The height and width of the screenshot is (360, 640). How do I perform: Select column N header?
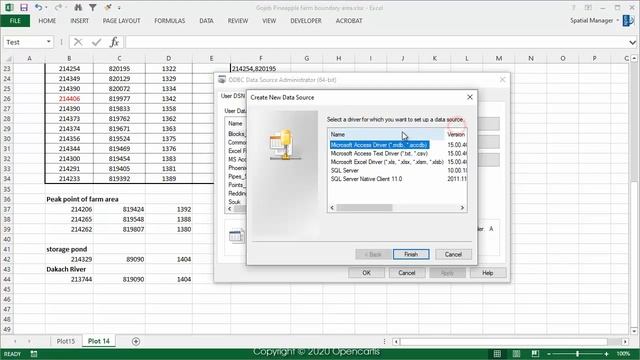[531, 59]
